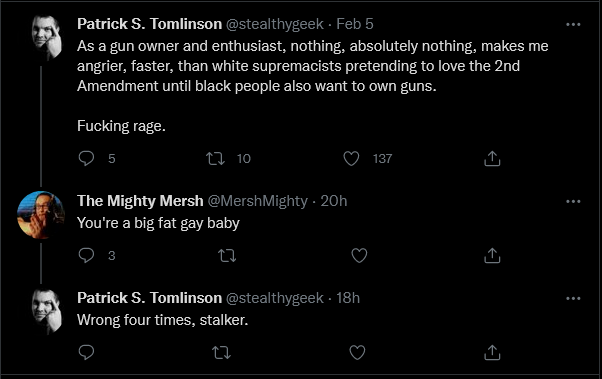The width and height of the screenshot is (602, 379).
Task: Share the Feb 5 Patrick S. Tomlinson tweet
Action: pos(492,158)
